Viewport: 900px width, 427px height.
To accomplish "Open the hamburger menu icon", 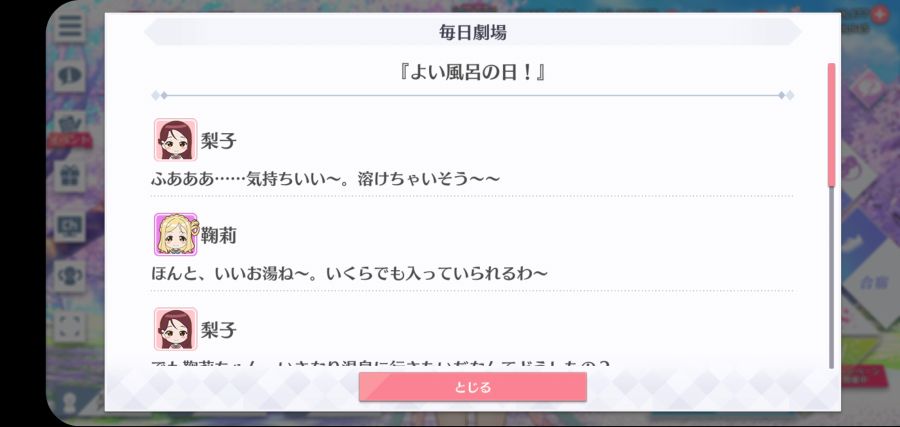I will (x=71, y=25).
